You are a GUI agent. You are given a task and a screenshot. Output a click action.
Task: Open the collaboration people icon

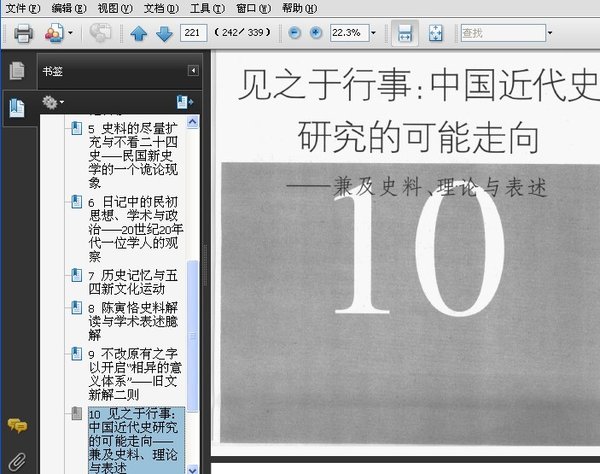[x=54, y=33]
